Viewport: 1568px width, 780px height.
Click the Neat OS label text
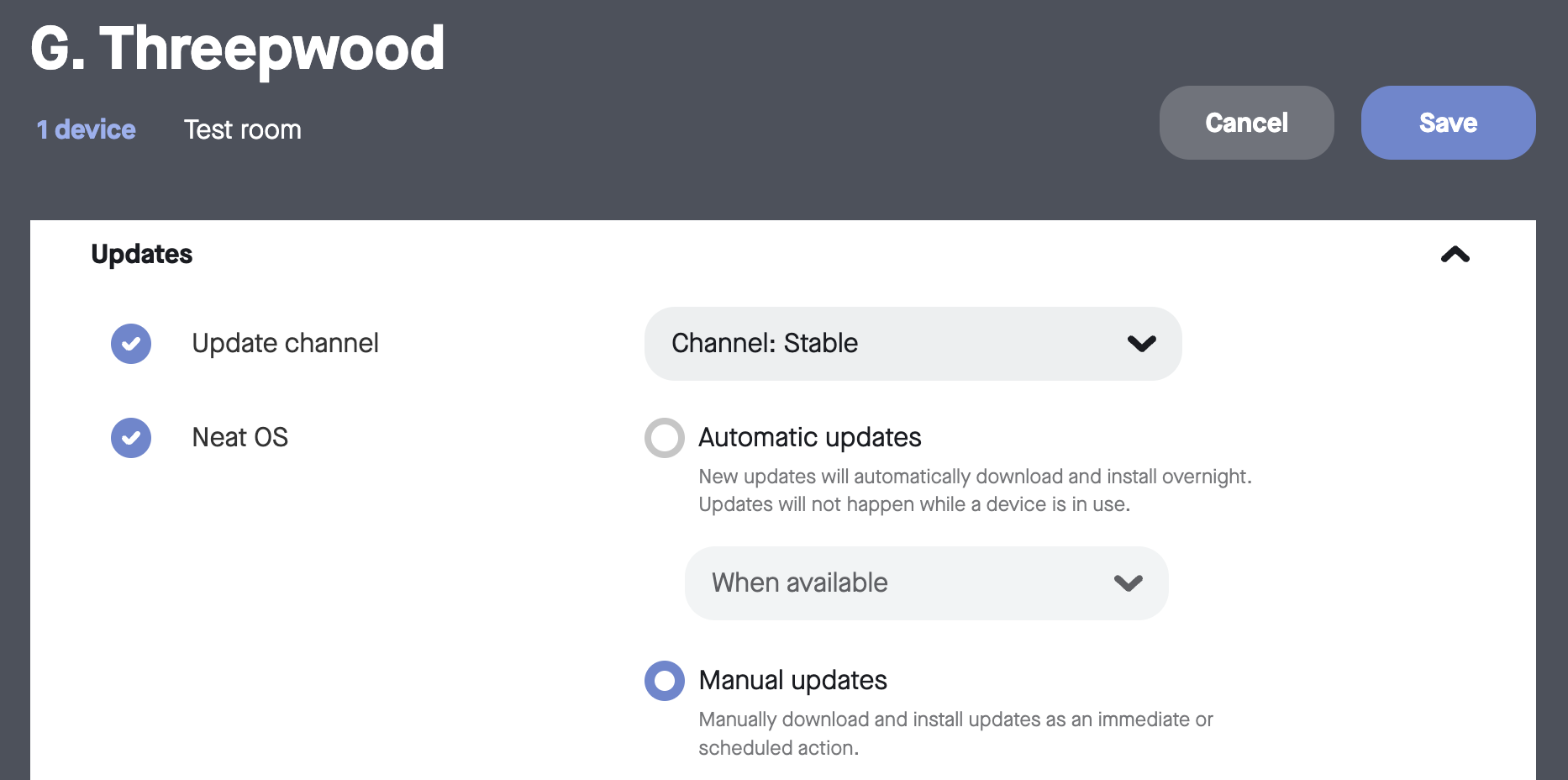coord(240,438)
